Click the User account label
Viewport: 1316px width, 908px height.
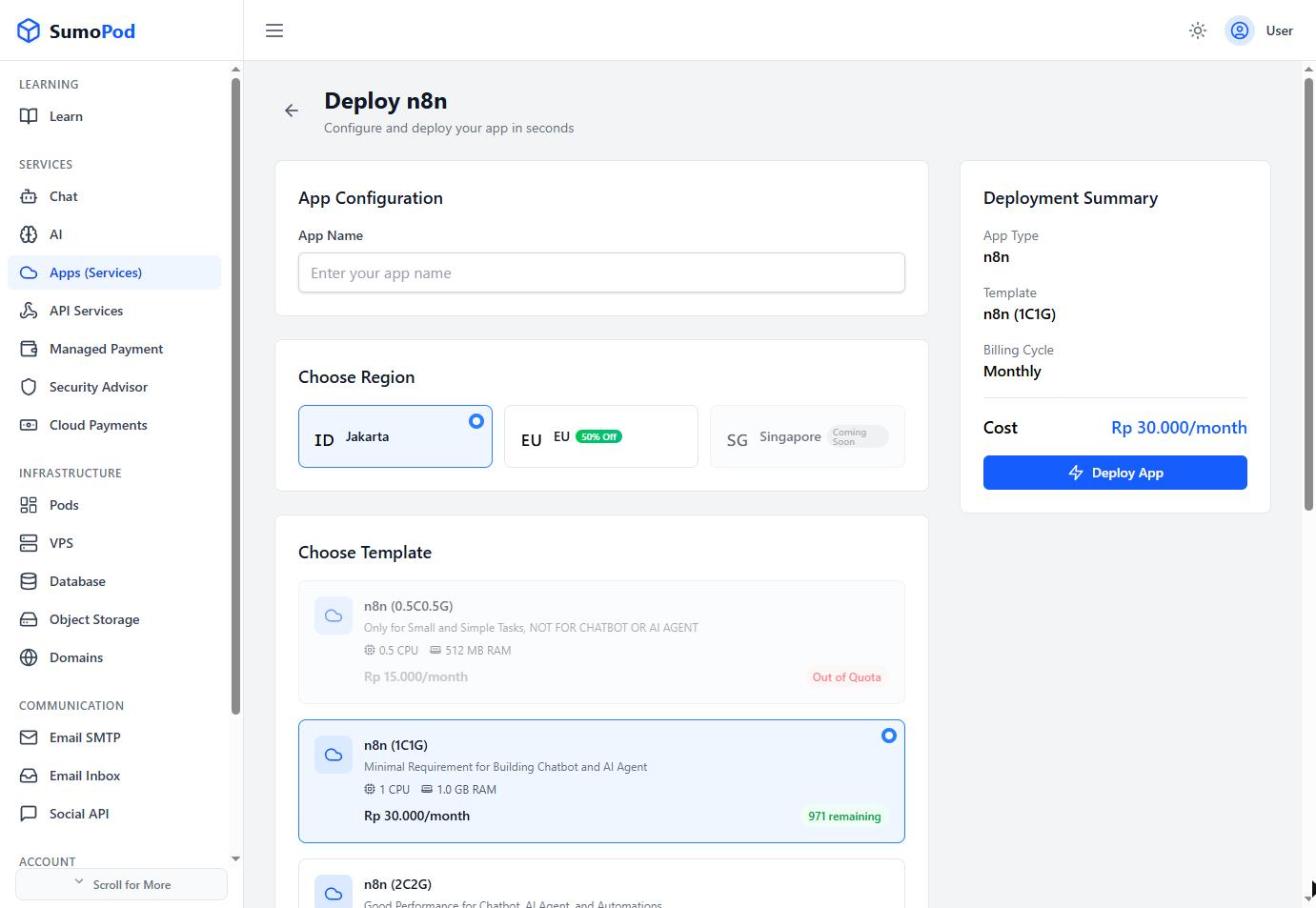[1279, 31]
